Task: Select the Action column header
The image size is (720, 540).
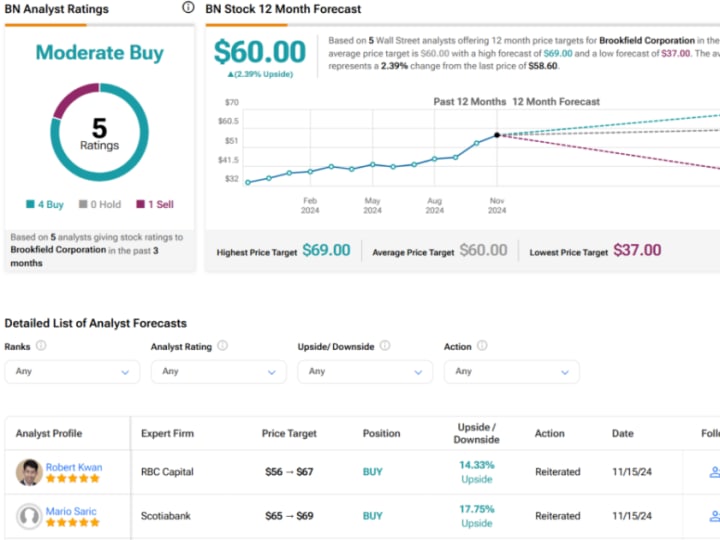Action: click(549, 433)
